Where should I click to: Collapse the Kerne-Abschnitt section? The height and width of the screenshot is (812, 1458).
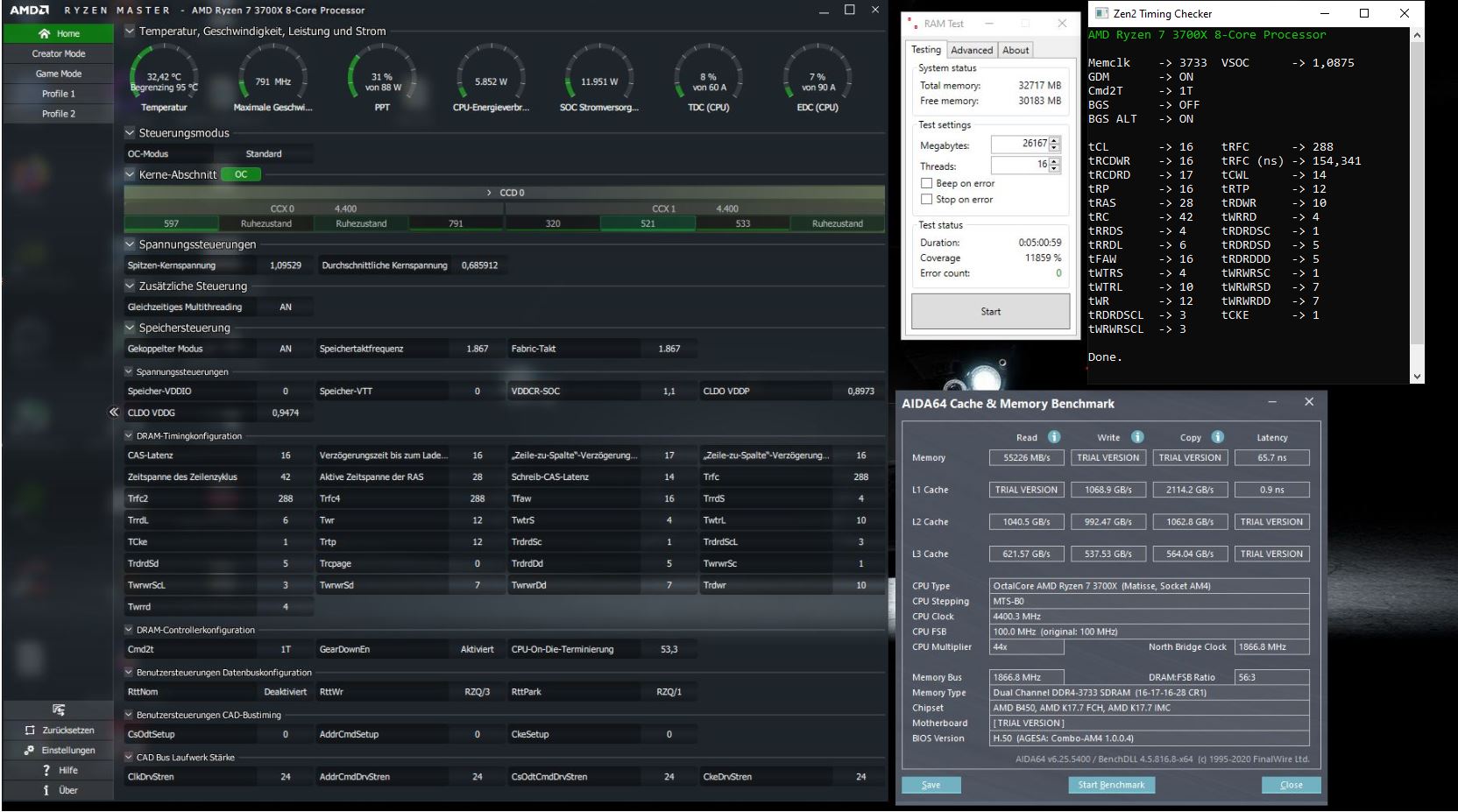click(130, 174)
